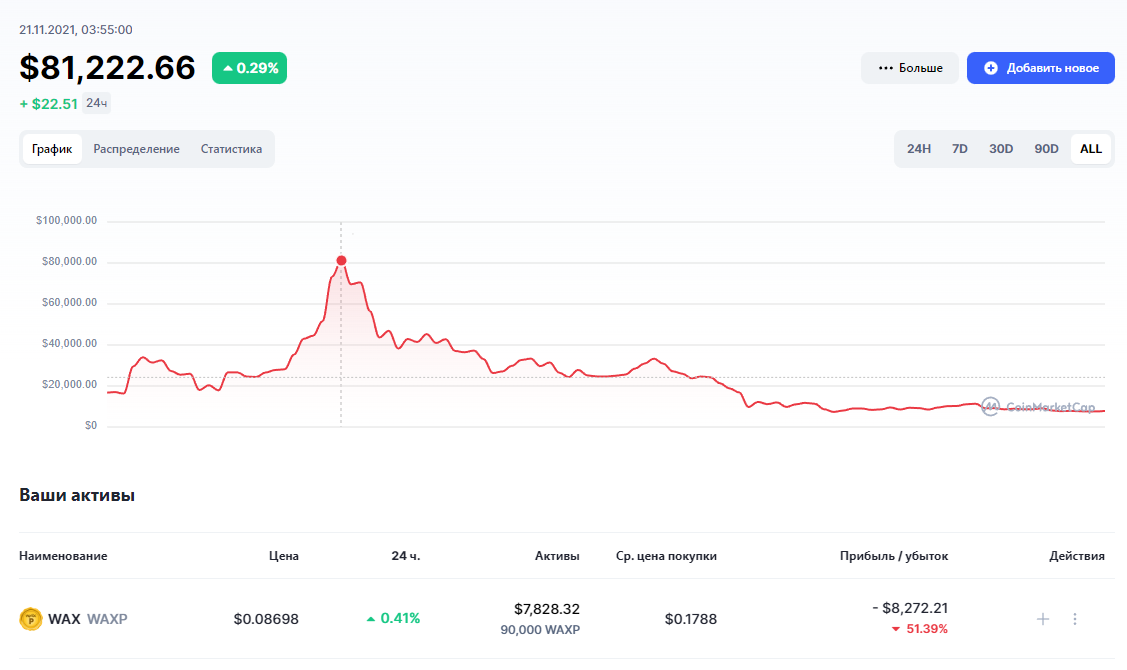Image resolution: width=1127 pixels, height=670 pixels.
Task: Select the 7D time range
Action: coord(960,149)
